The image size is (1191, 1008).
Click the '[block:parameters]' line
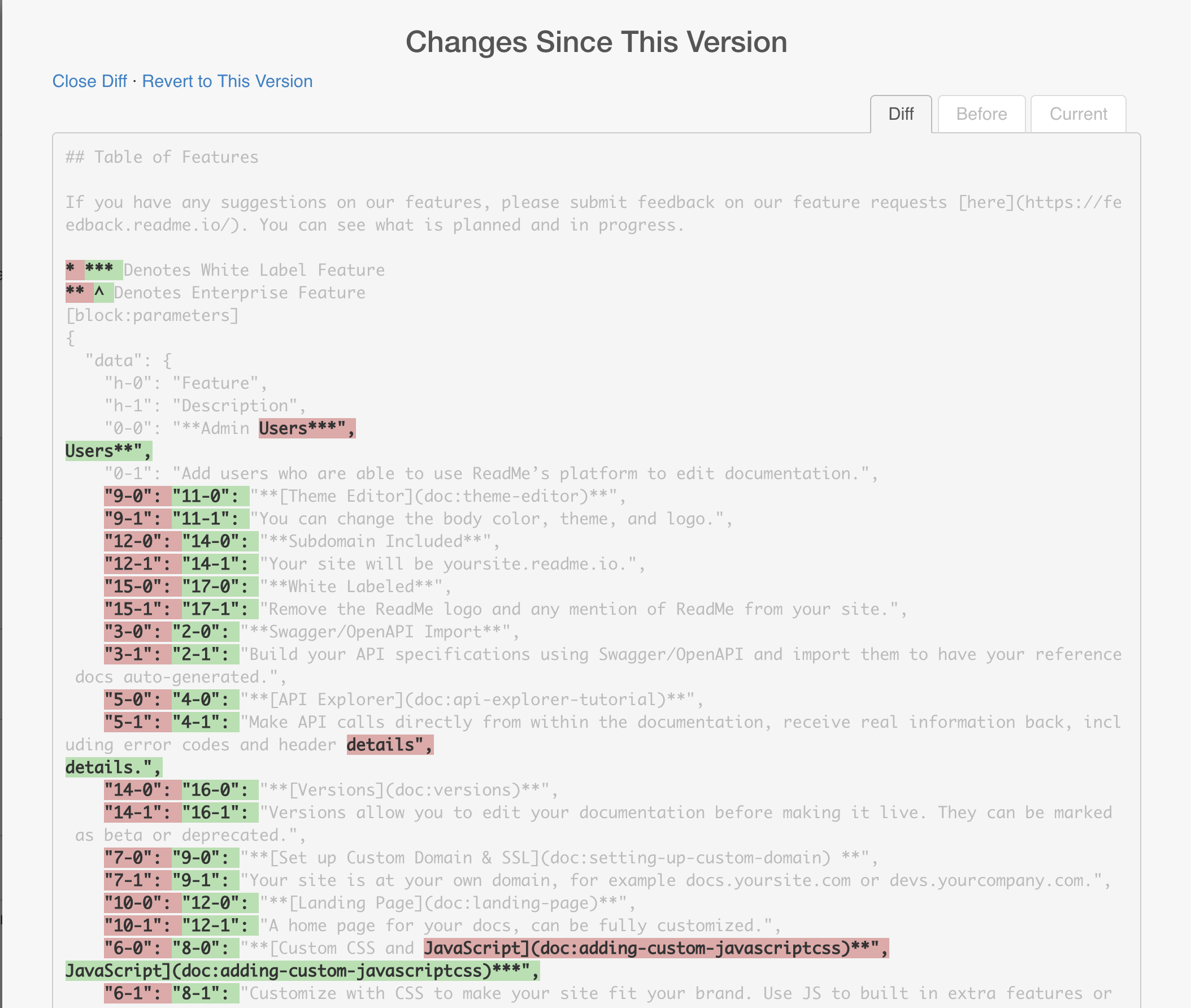coord(152,315)
